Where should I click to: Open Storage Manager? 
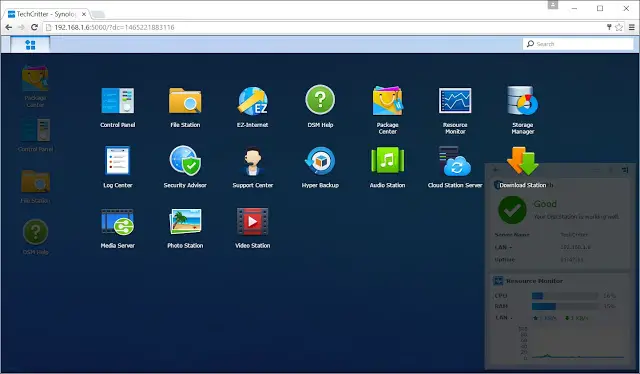tap(523, 110)
